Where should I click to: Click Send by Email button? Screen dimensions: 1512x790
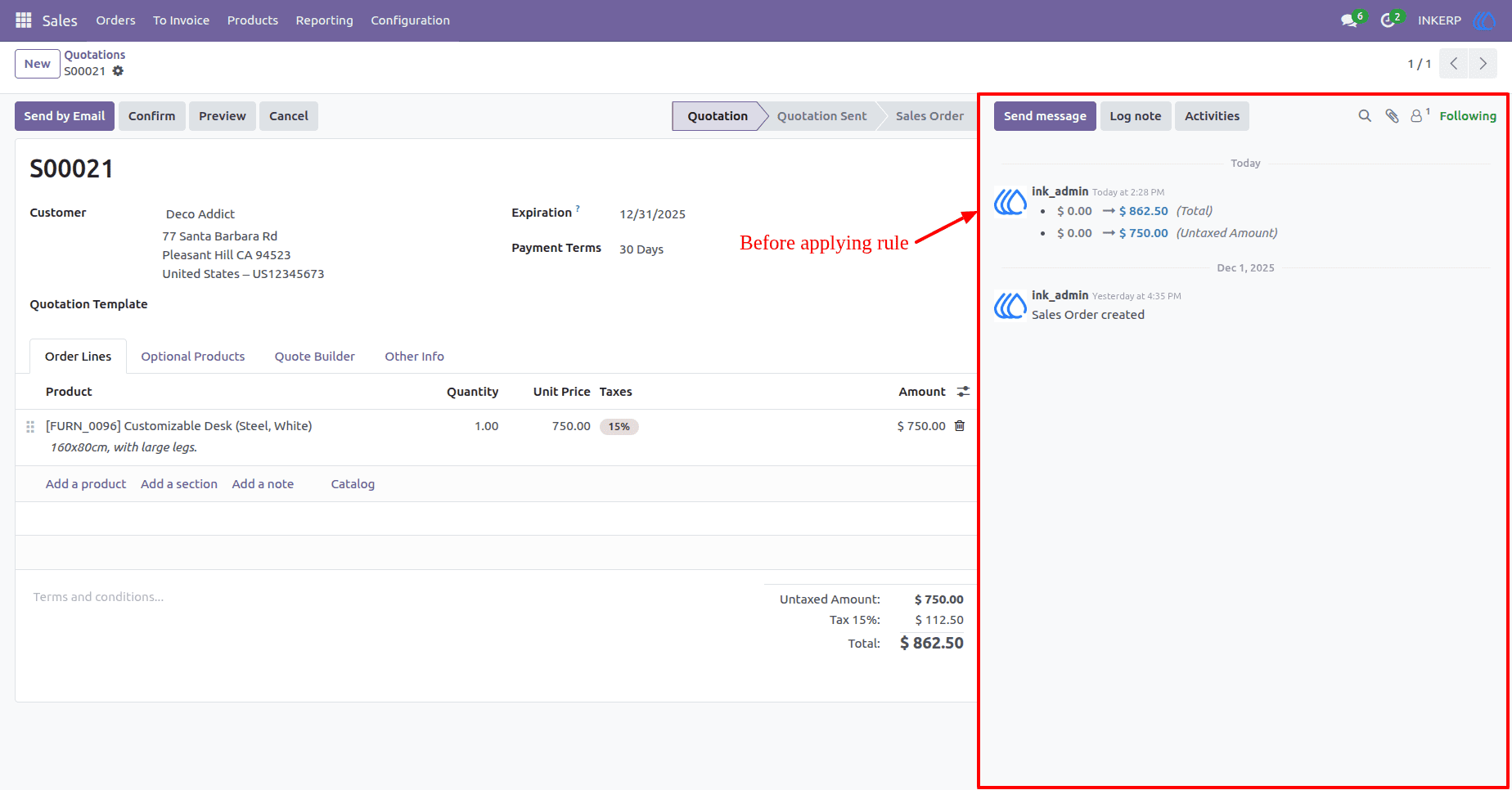click(x=65, y=116)
